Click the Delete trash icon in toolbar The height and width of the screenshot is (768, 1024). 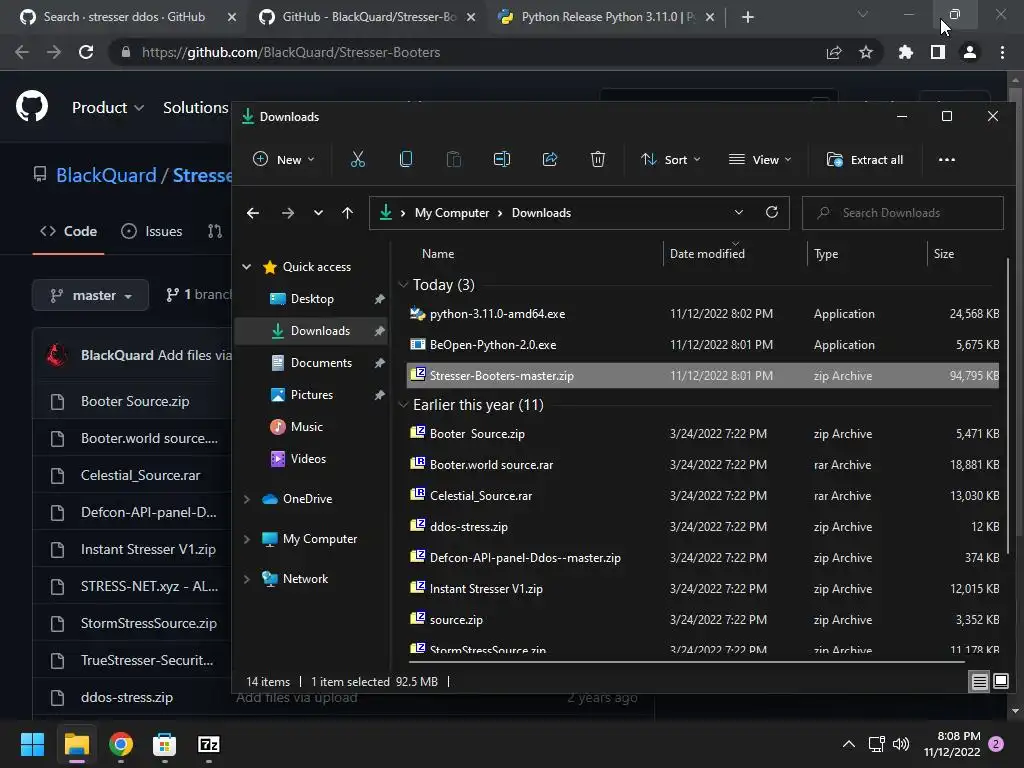pos(598,159)
